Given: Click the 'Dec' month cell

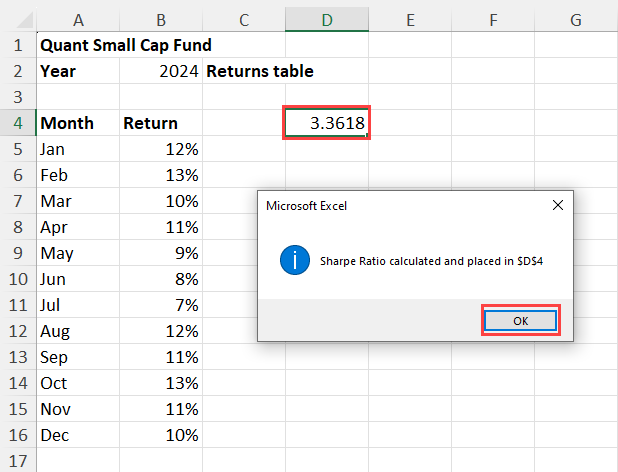Looking at the screenshot, I should tap(78, 435).
